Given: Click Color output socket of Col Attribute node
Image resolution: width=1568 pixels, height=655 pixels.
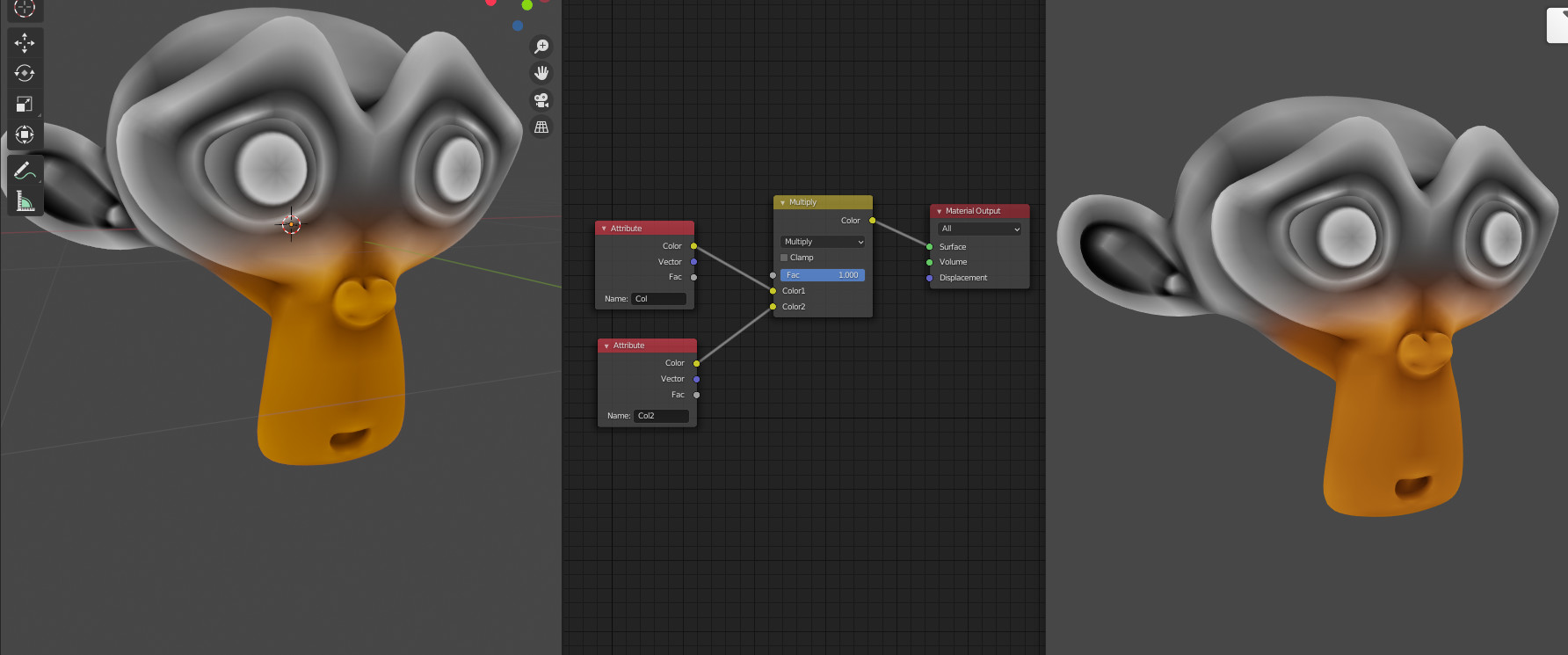Looking at the screenshot, I should click(693, 246).
